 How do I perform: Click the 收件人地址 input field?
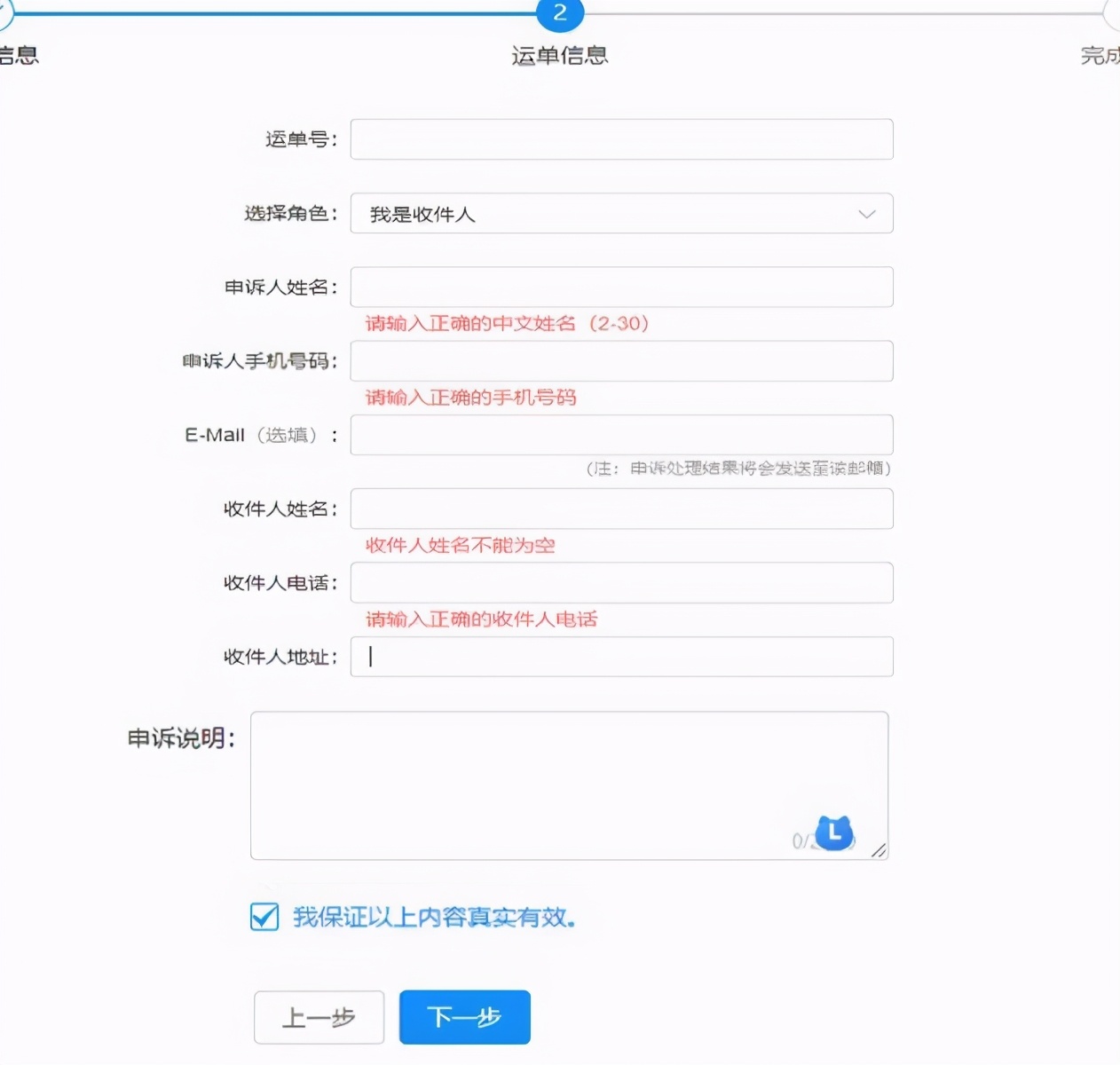pyautogui.click(x=621, y=657)
